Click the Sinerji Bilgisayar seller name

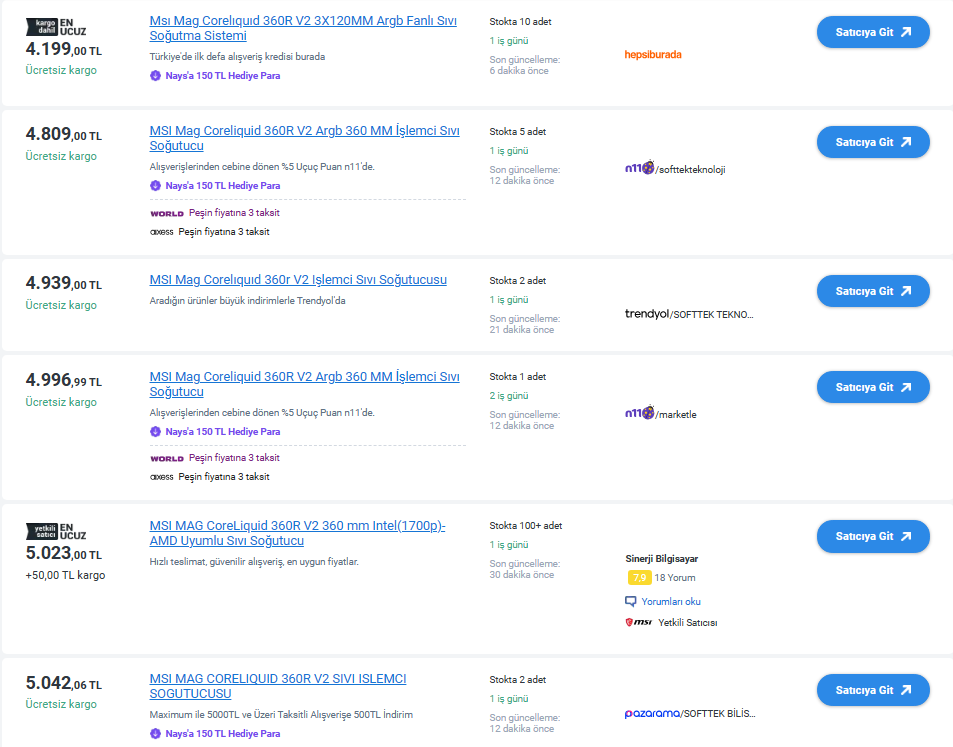(661, 558)
